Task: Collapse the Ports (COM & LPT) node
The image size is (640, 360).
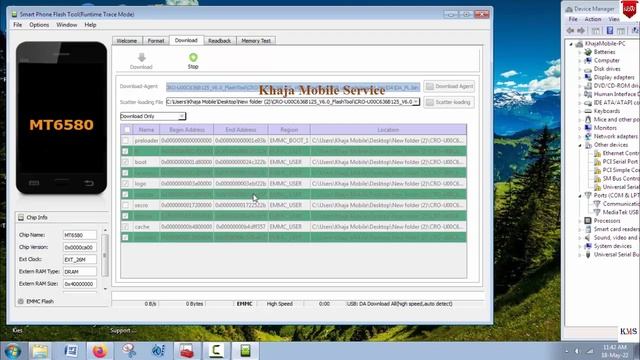Action: point(580,196)
